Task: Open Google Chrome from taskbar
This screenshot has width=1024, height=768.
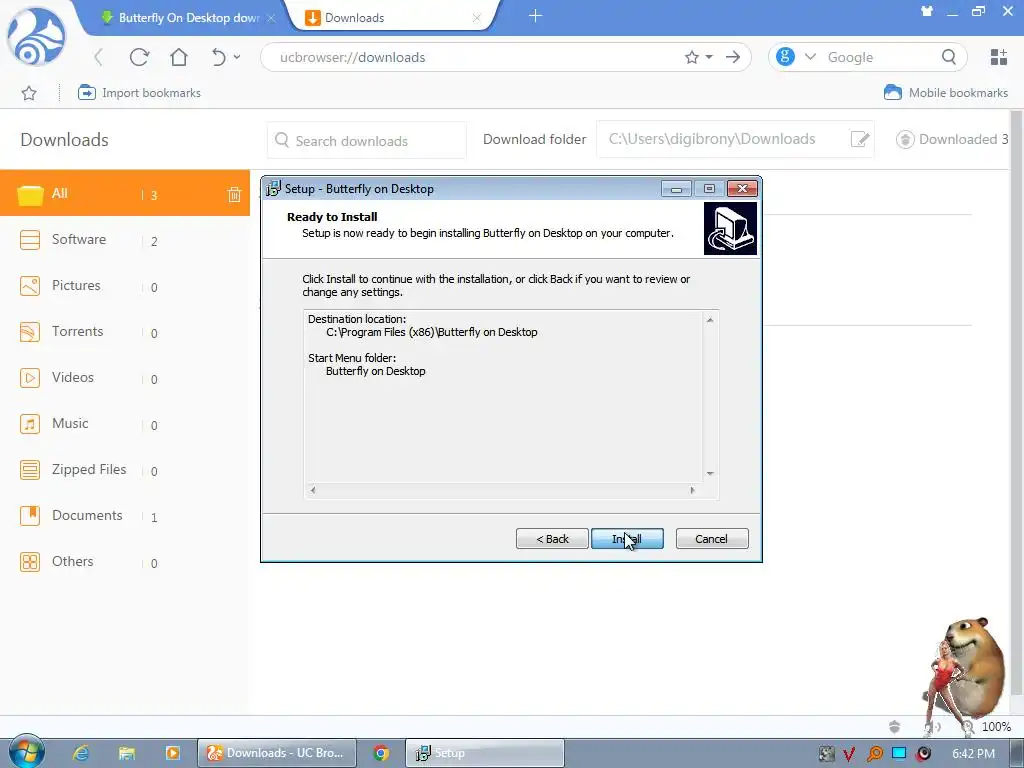Action: (381, 753)
